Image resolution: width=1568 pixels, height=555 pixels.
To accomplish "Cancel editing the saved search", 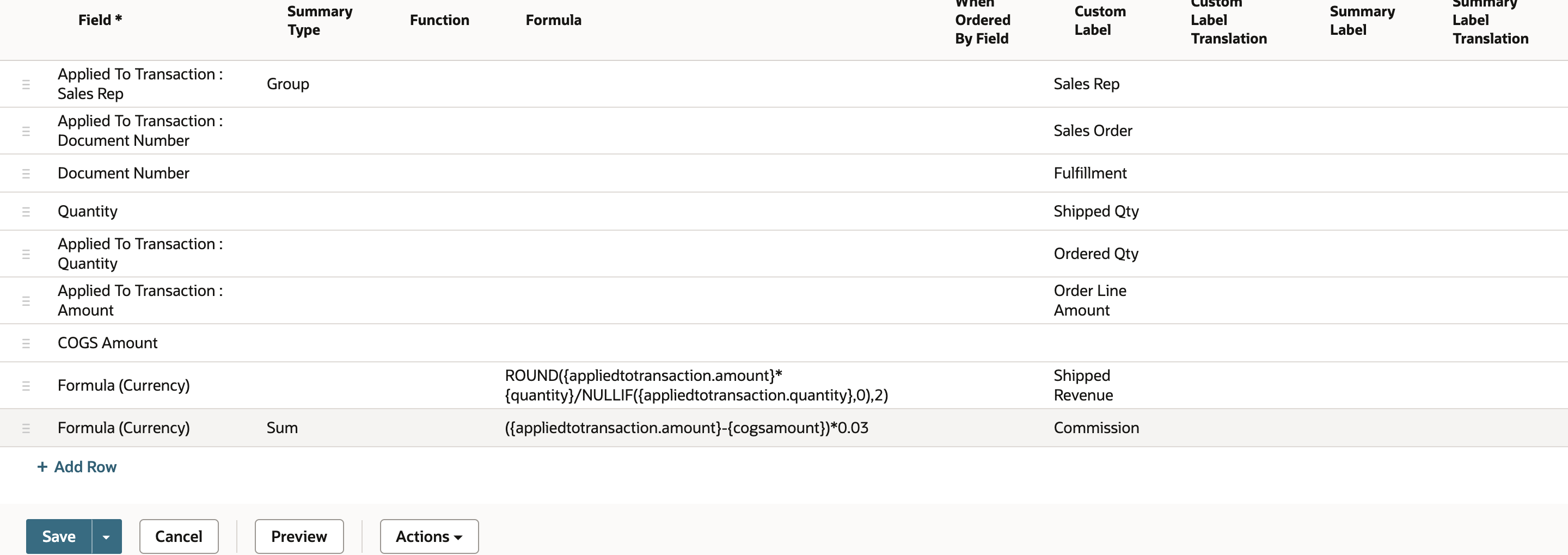I will tap(179, 536).
